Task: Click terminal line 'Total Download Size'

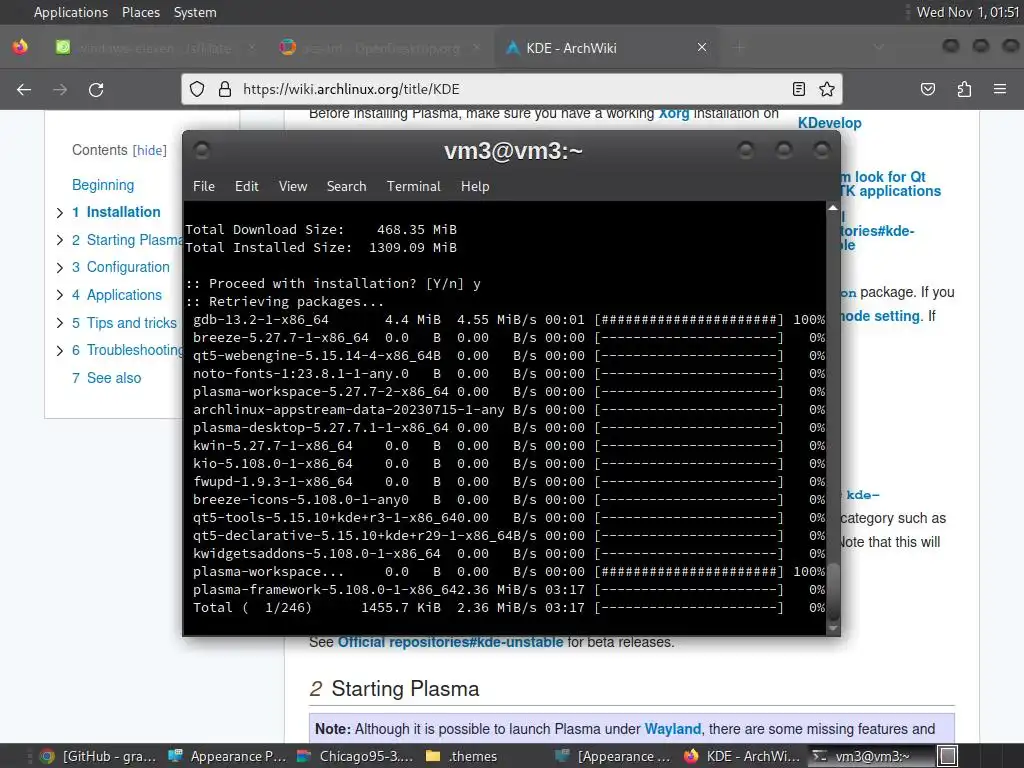Action: click(x=321, y=230)
